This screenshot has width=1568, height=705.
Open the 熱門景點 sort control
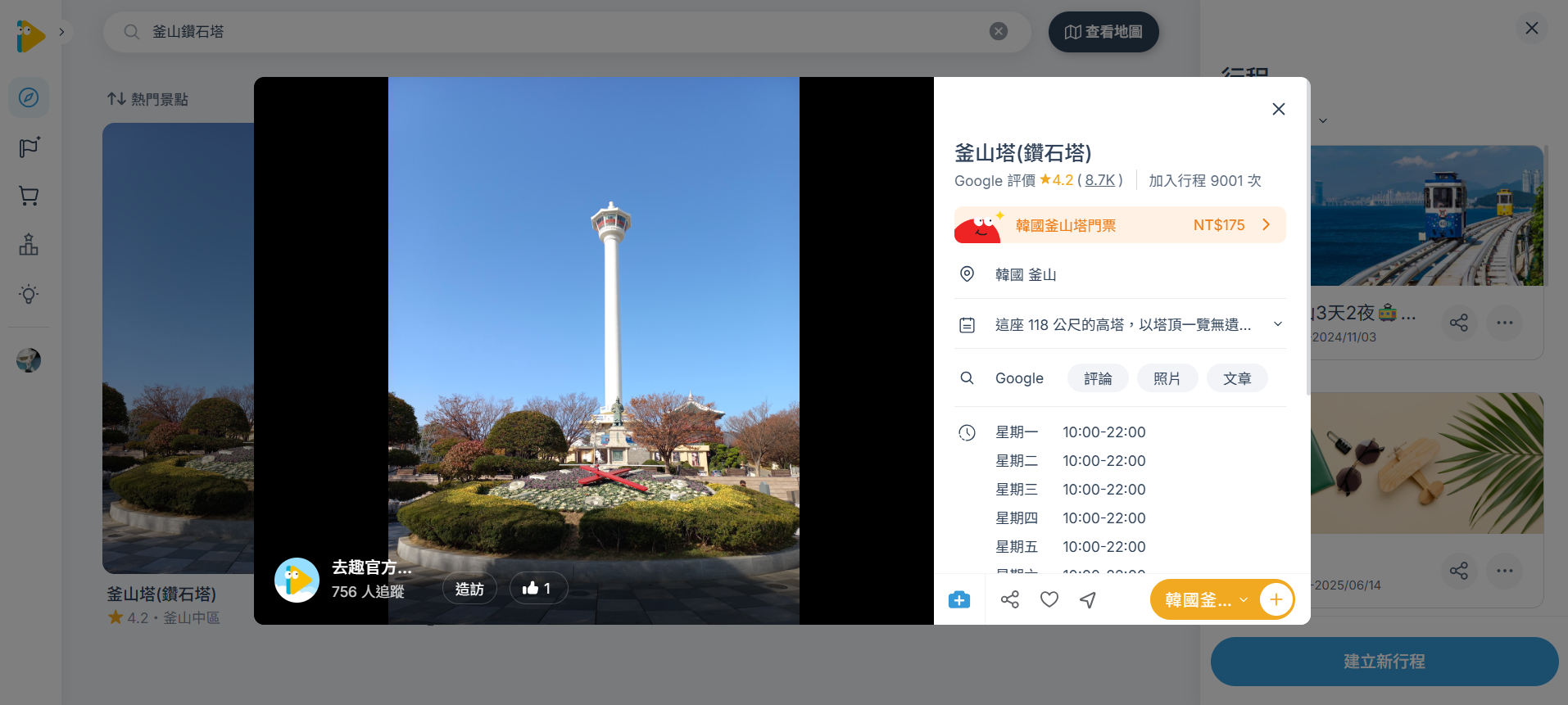147,99
